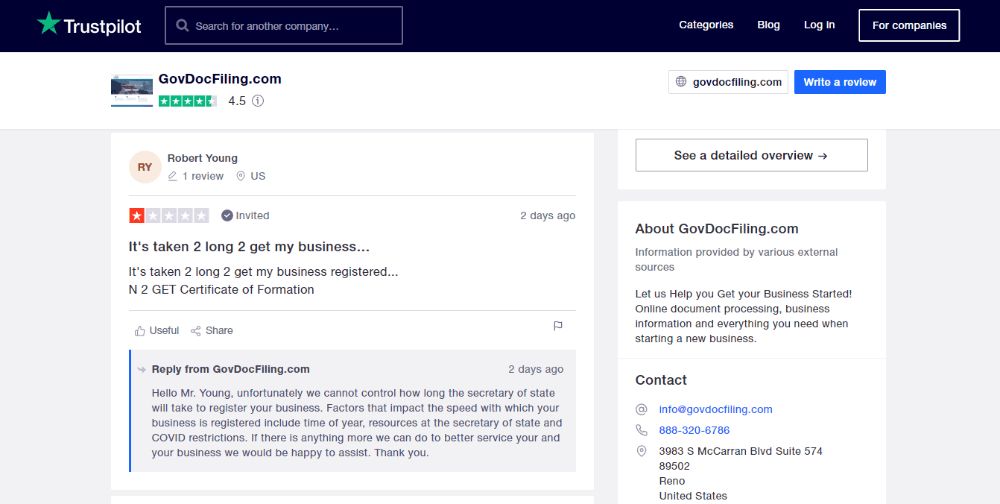Flag Robert Young's review

(x=558, y=326)
